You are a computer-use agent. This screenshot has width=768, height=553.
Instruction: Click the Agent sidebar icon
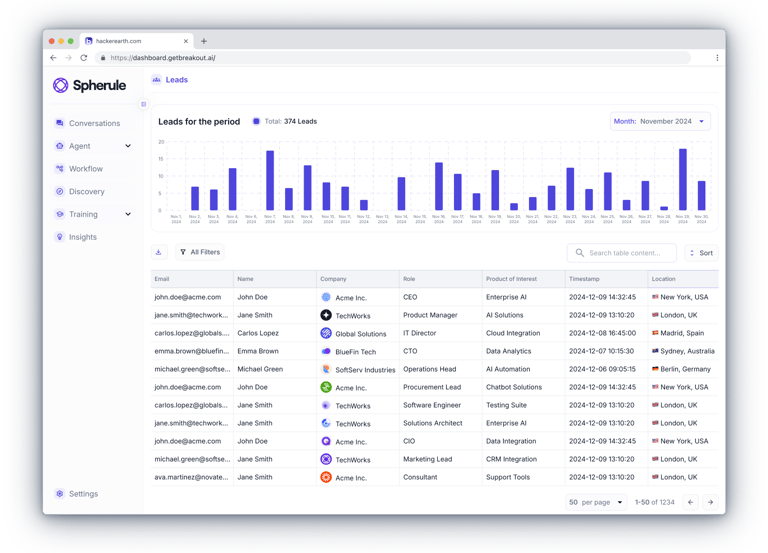60,146
